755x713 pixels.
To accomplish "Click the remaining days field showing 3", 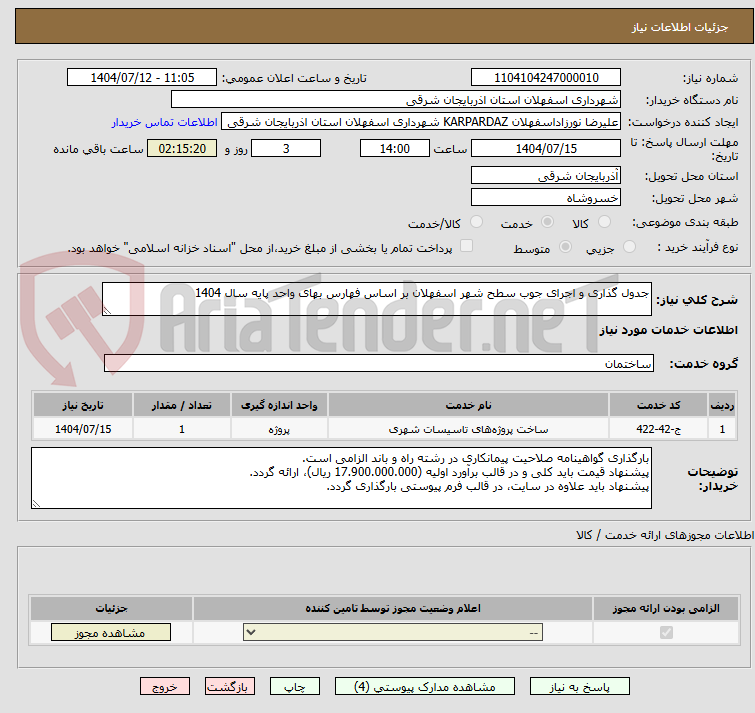I will 286,148.
